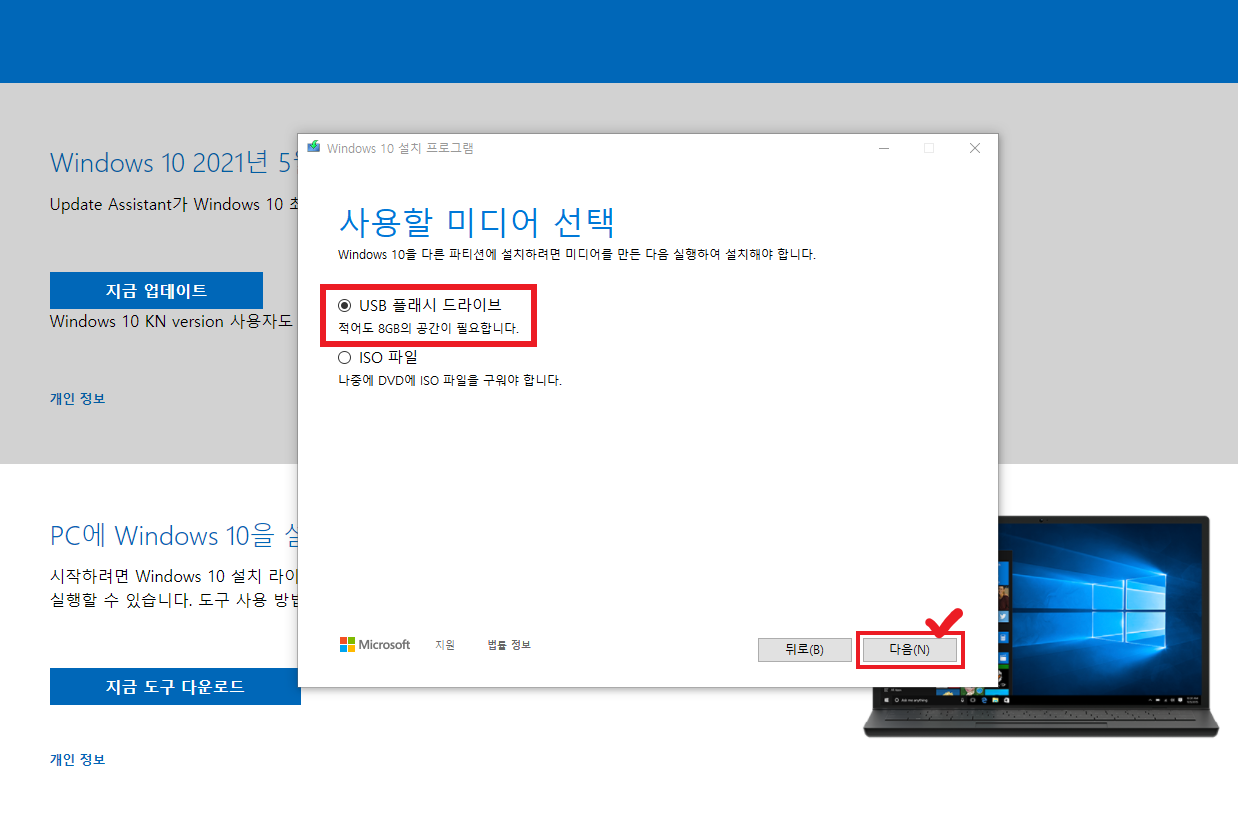The image size is (1238, 820).
Task: Click text 나중에 DVD에 ISO 파일을 구워야 합니다.
Action: 450,381
